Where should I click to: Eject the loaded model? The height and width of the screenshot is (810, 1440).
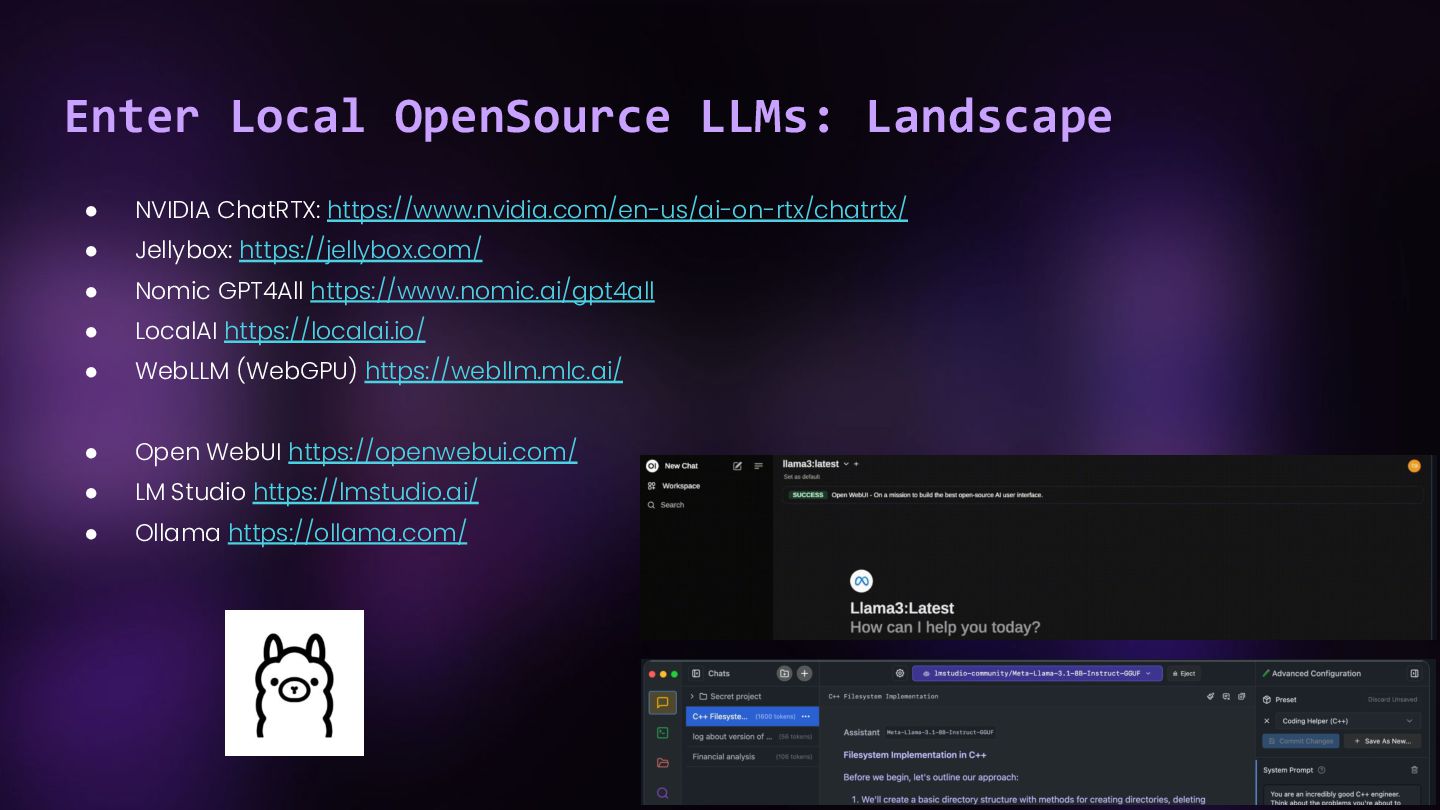[1185, 674]
